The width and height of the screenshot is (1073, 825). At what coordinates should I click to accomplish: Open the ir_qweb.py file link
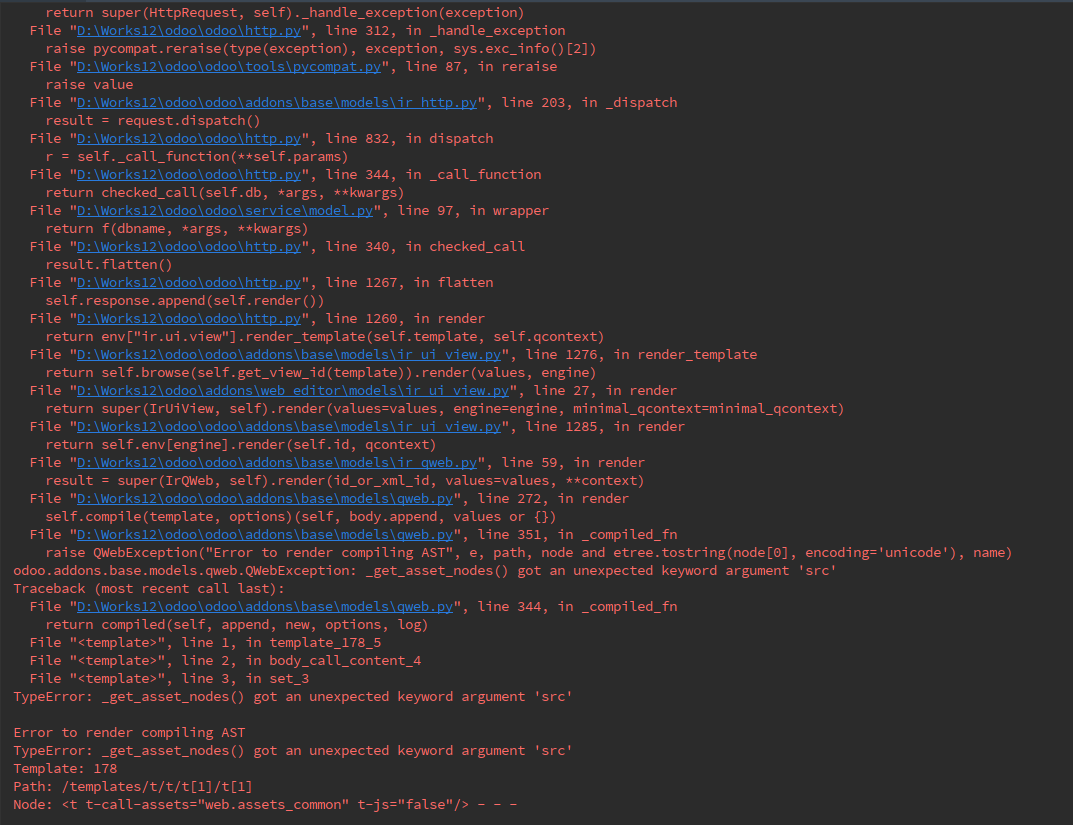pos(276,463)
